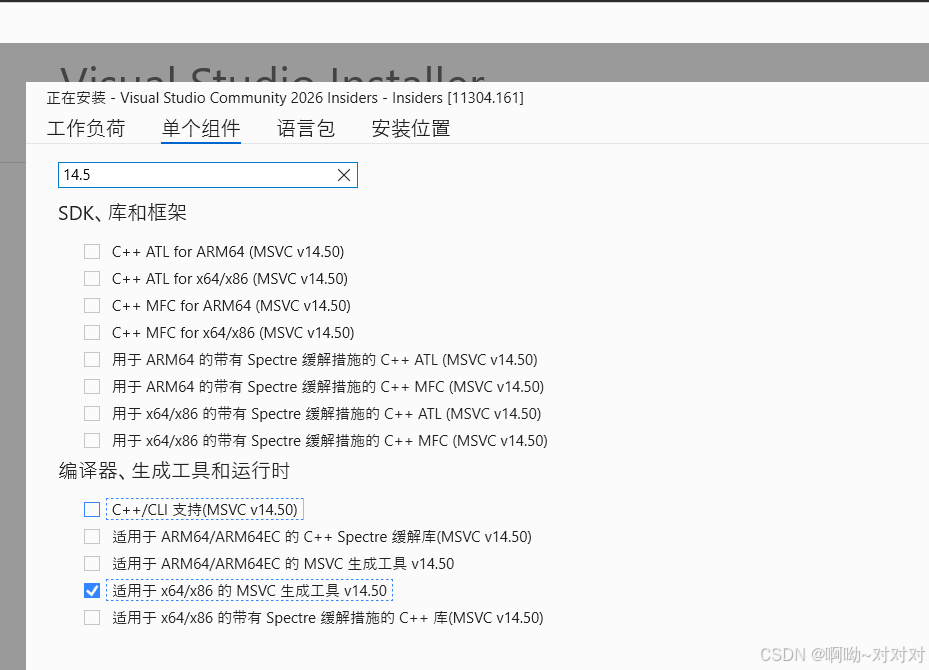Image resolution: width=929 pixels, height=670 pixels.
Task: Check C++ ATL for x64/x86 (MSVC v14.50)
Action: [x=92, y=278]
